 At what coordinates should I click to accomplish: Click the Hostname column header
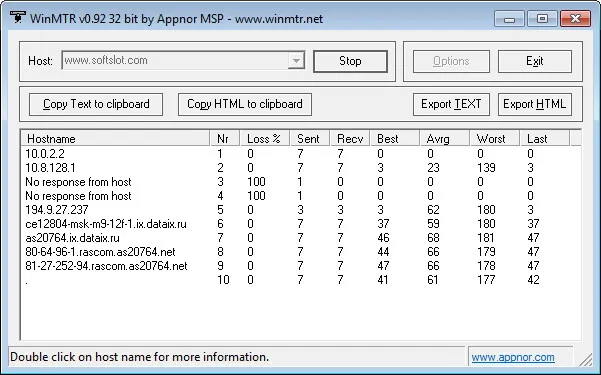tap(115, 138)
